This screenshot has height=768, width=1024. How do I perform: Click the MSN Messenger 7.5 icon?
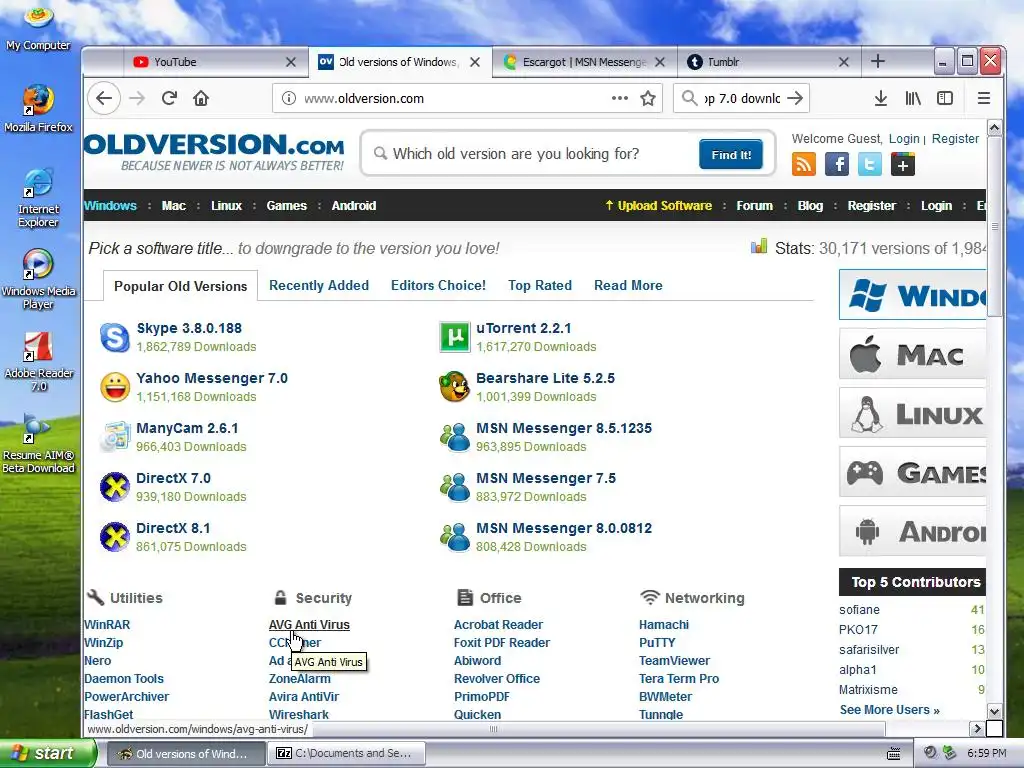coord(455,487)
